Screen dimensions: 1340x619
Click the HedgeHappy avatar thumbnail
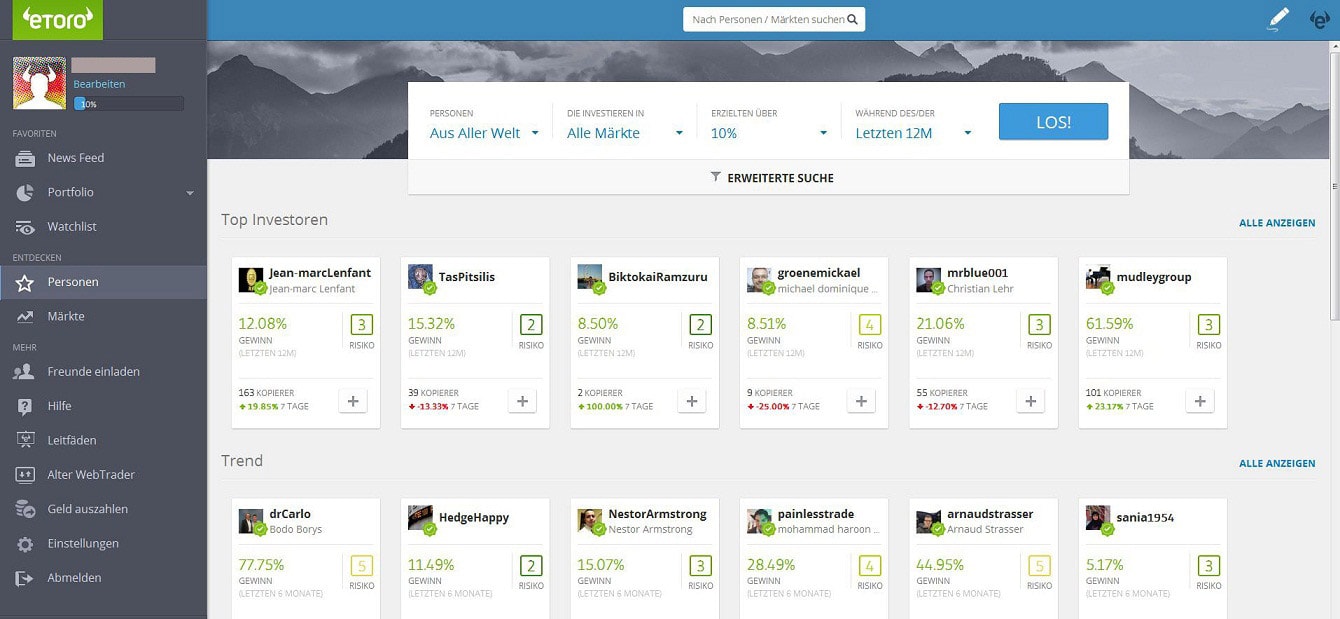click(x=420, y=519)
